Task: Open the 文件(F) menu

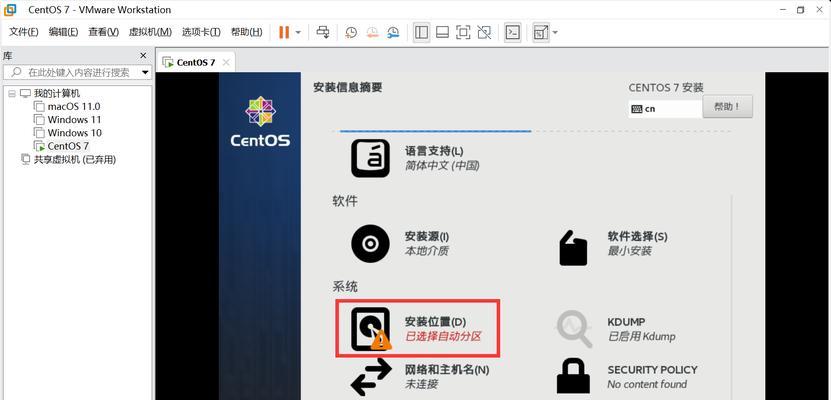Action: coord(24,32)
